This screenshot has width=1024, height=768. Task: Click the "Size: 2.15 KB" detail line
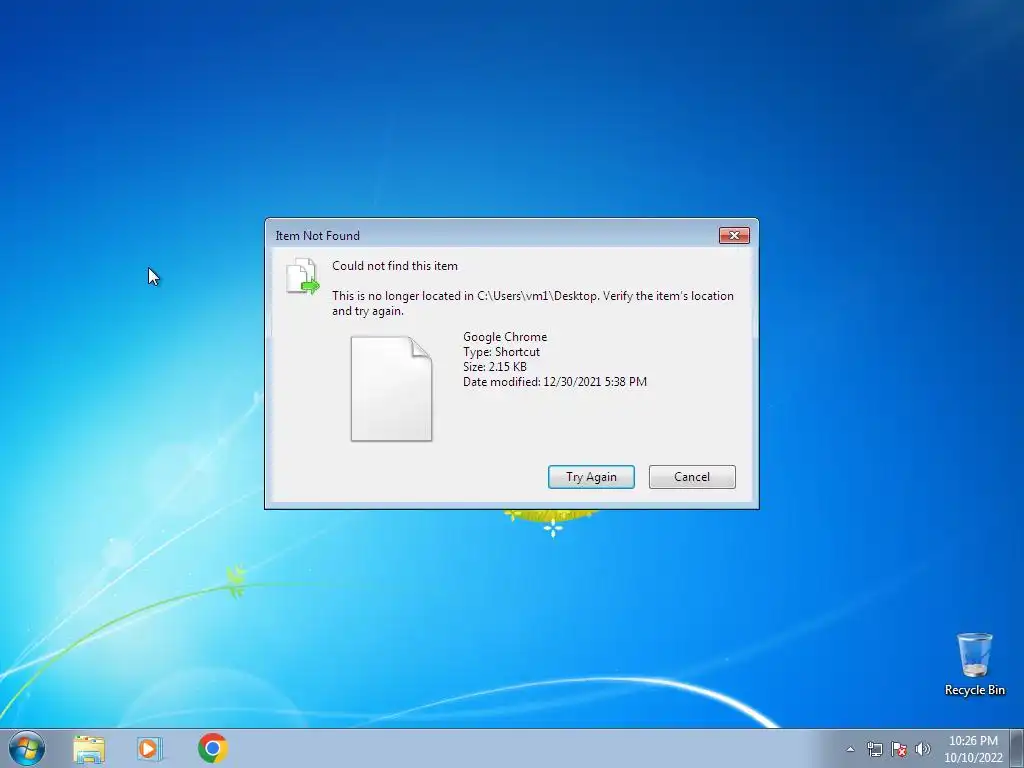494,367
